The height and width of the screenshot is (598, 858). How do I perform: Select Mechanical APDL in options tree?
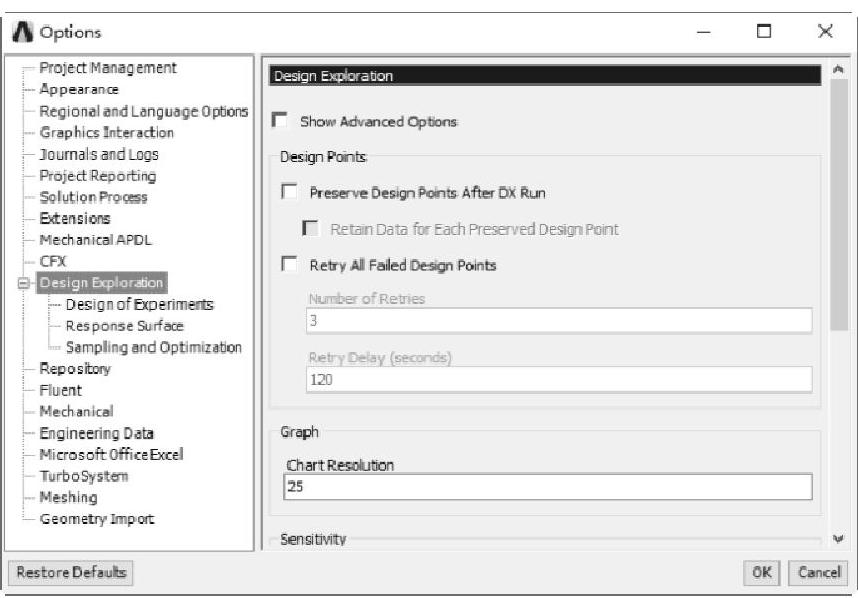click(95, 240)
